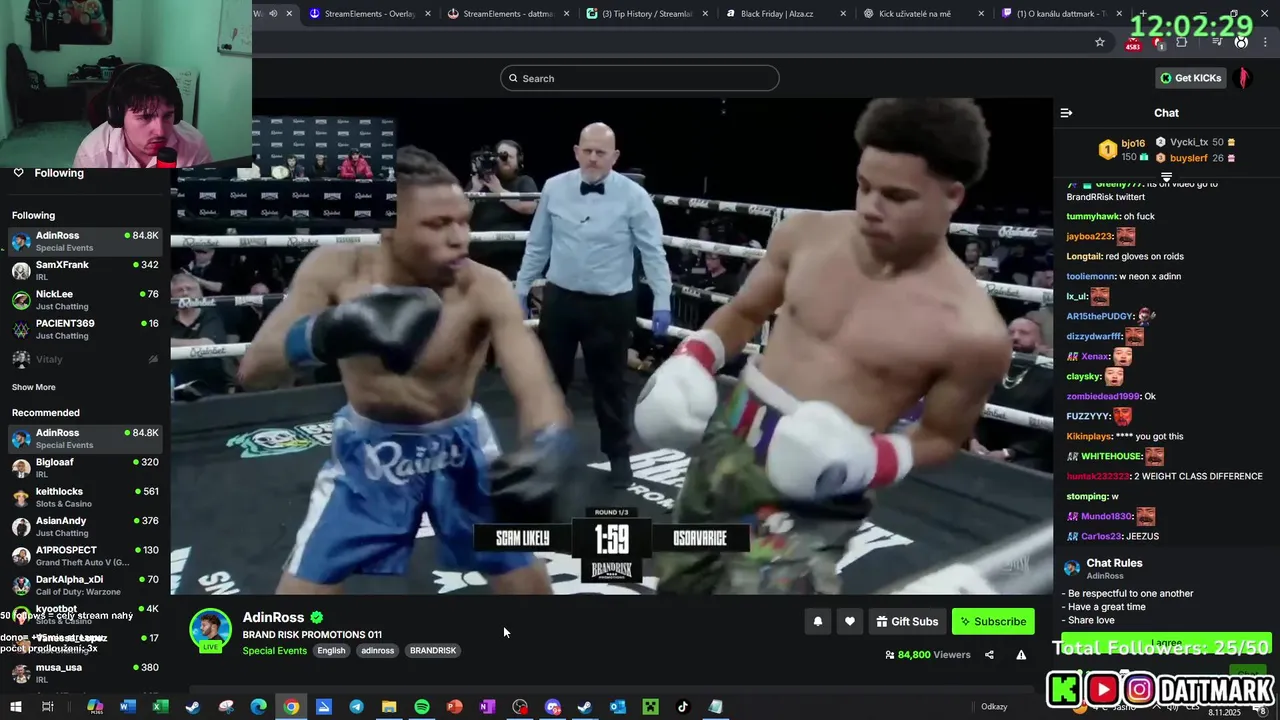Switch to O kanálu dattmark tab
1280x720 pixels.
[1060, 14]
